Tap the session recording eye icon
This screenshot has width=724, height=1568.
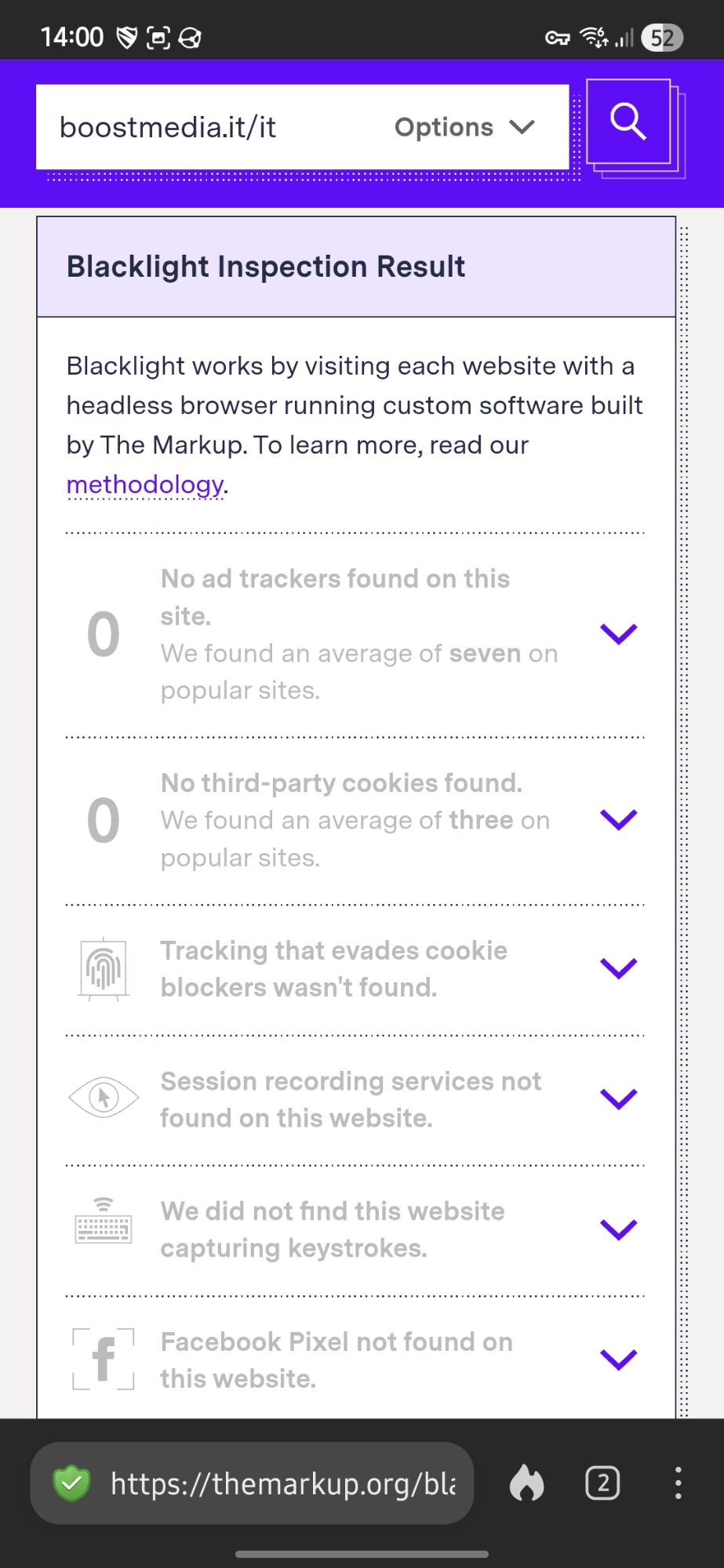pyautogui.click(x=104, y=1098)
